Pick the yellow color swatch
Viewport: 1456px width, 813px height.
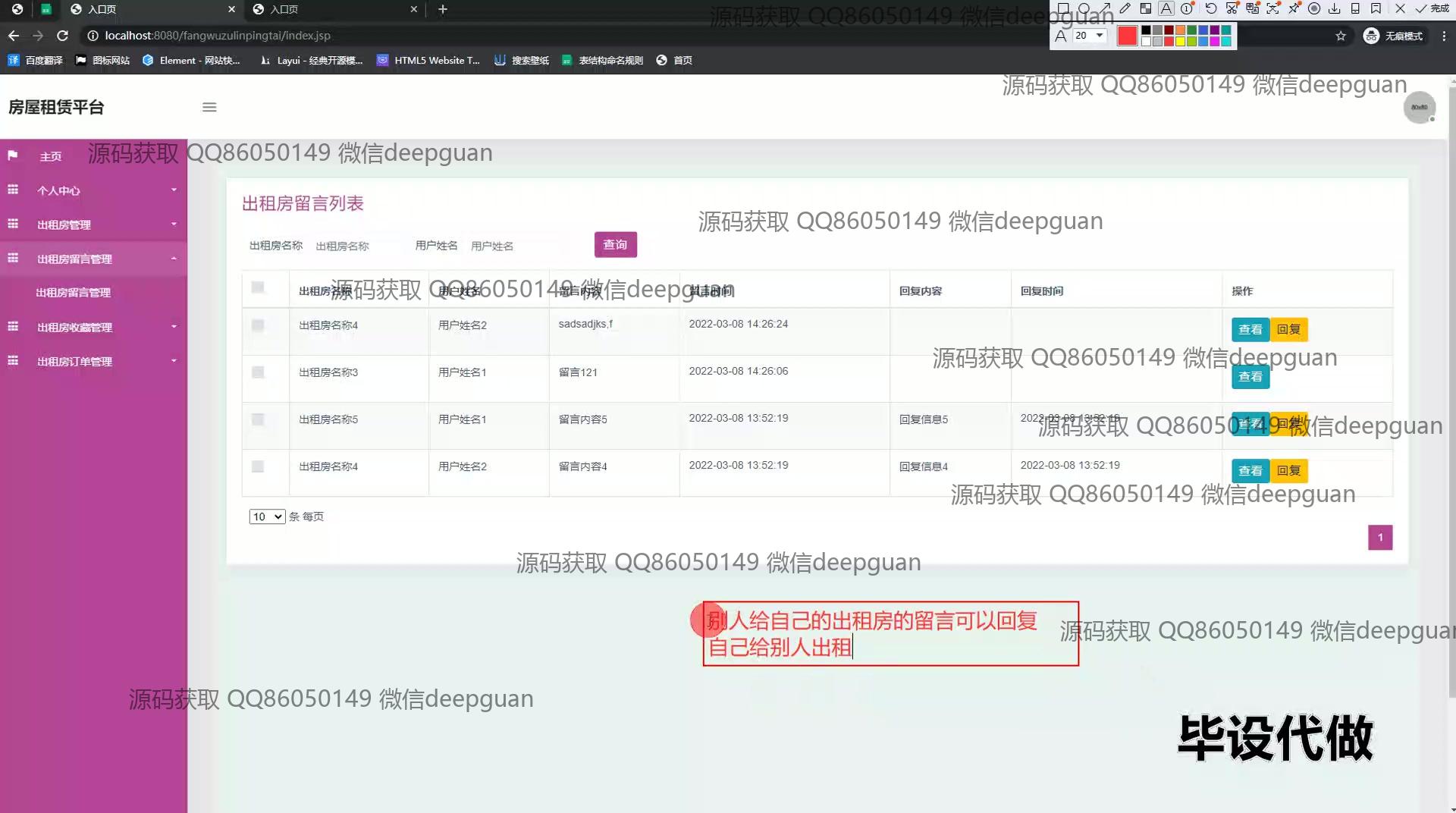tap(1181, 42)
